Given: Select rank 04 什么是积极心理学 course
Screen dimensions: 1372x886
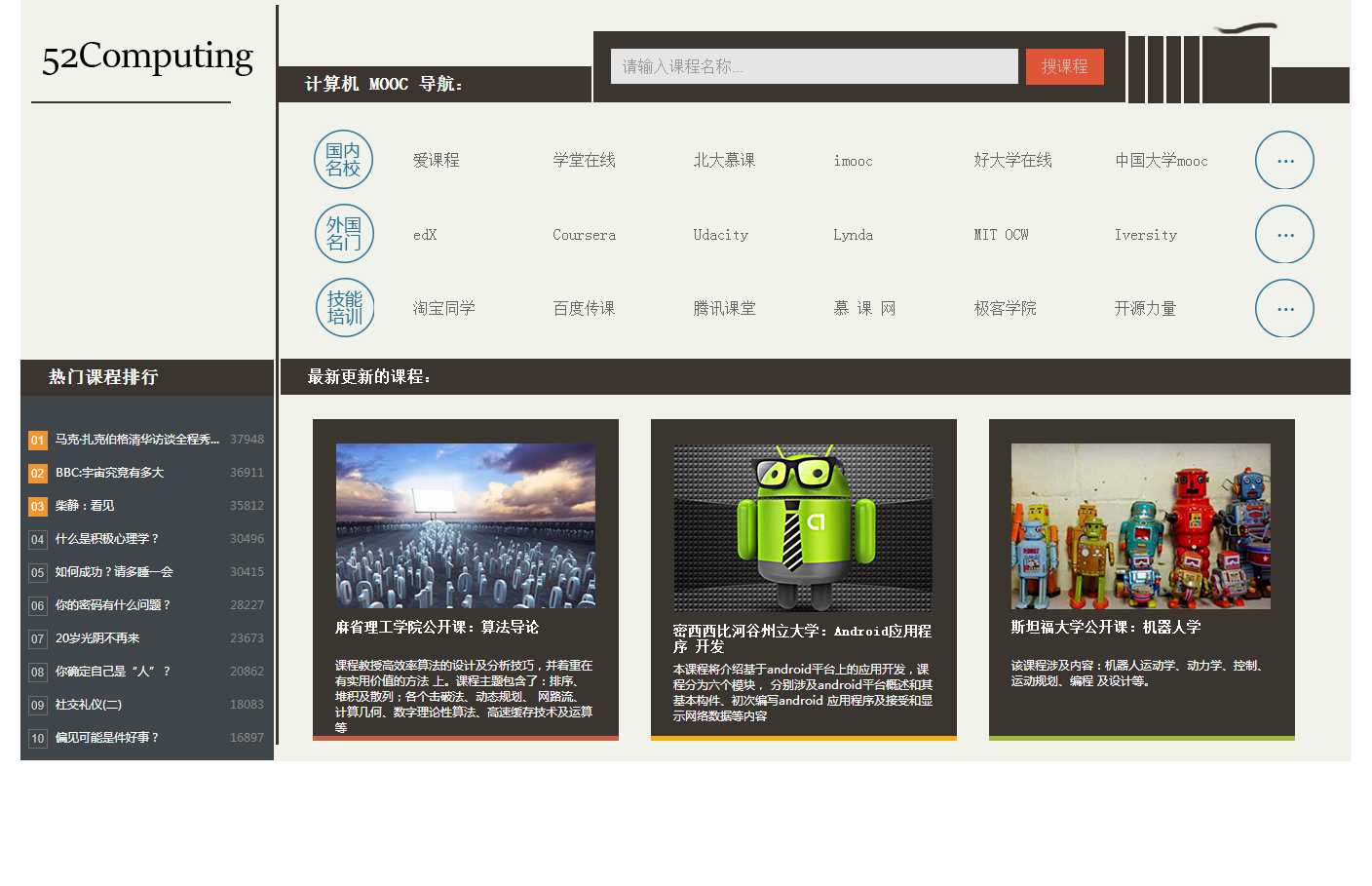Looking at the screenshot, I should [x=107, y=539].
